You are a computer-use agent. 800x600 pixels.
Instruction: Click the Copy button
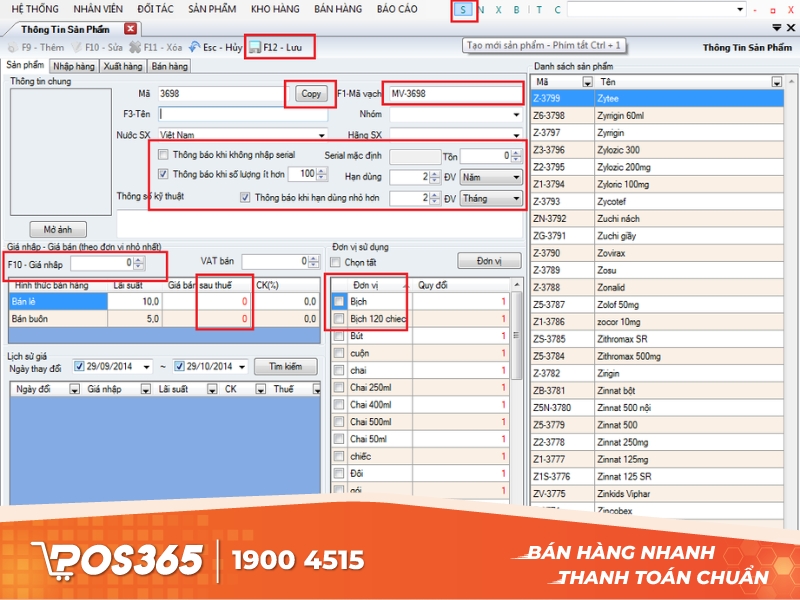tap(311, 93)
